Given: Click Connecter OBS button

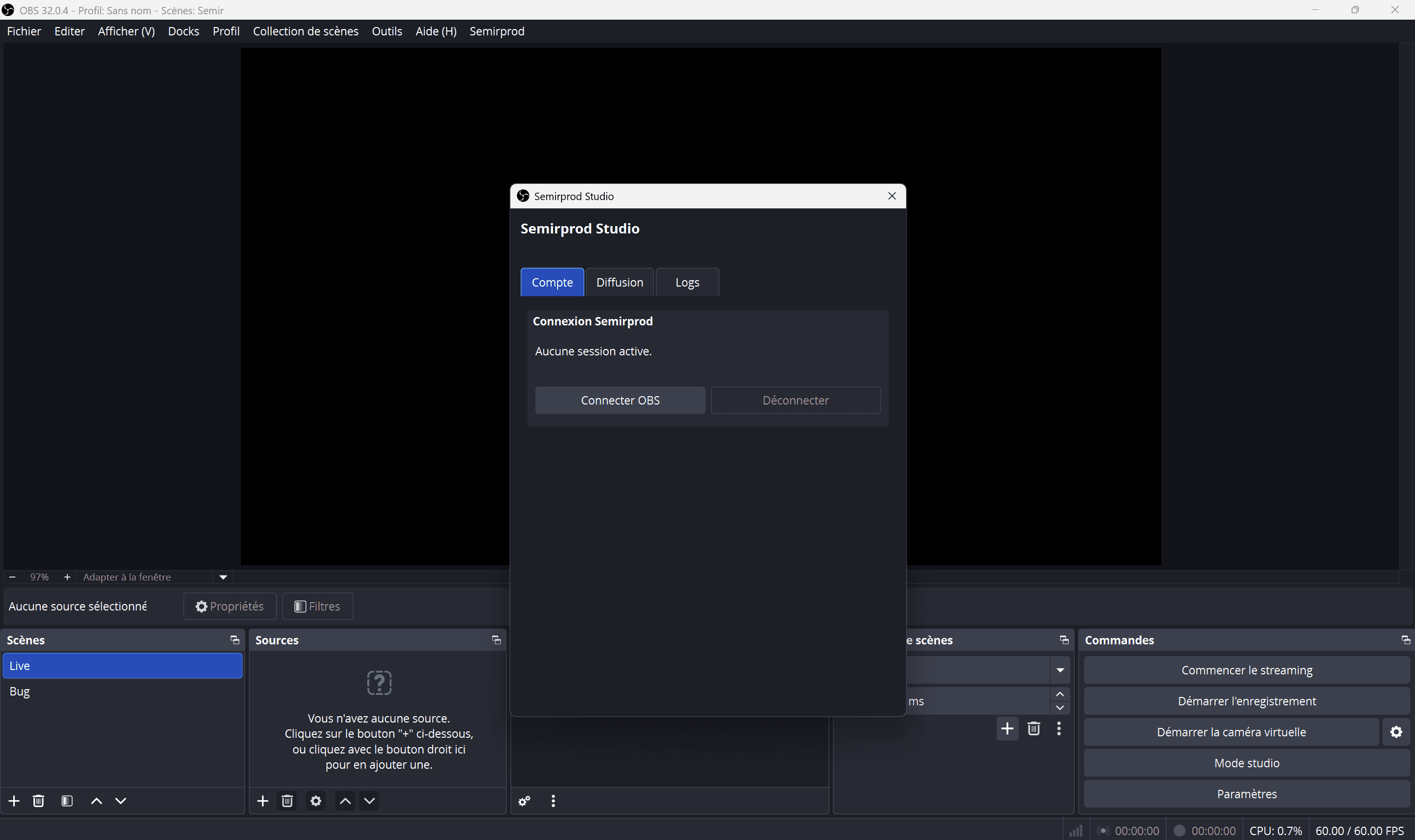Looking at the screenshot, I should [620, 400].
